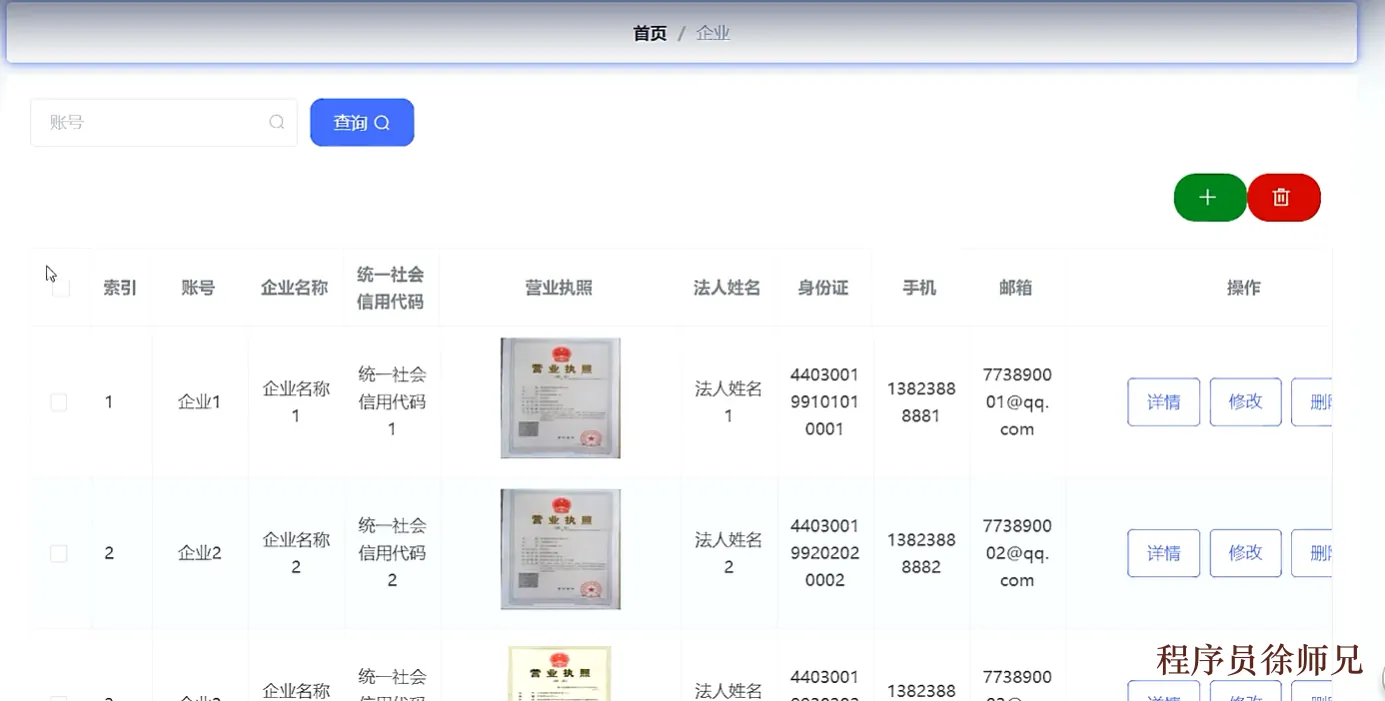Click the cell 企业名称 2
Image resolution: width=1385 pixels, height=701 pixels.
point(296,553)
